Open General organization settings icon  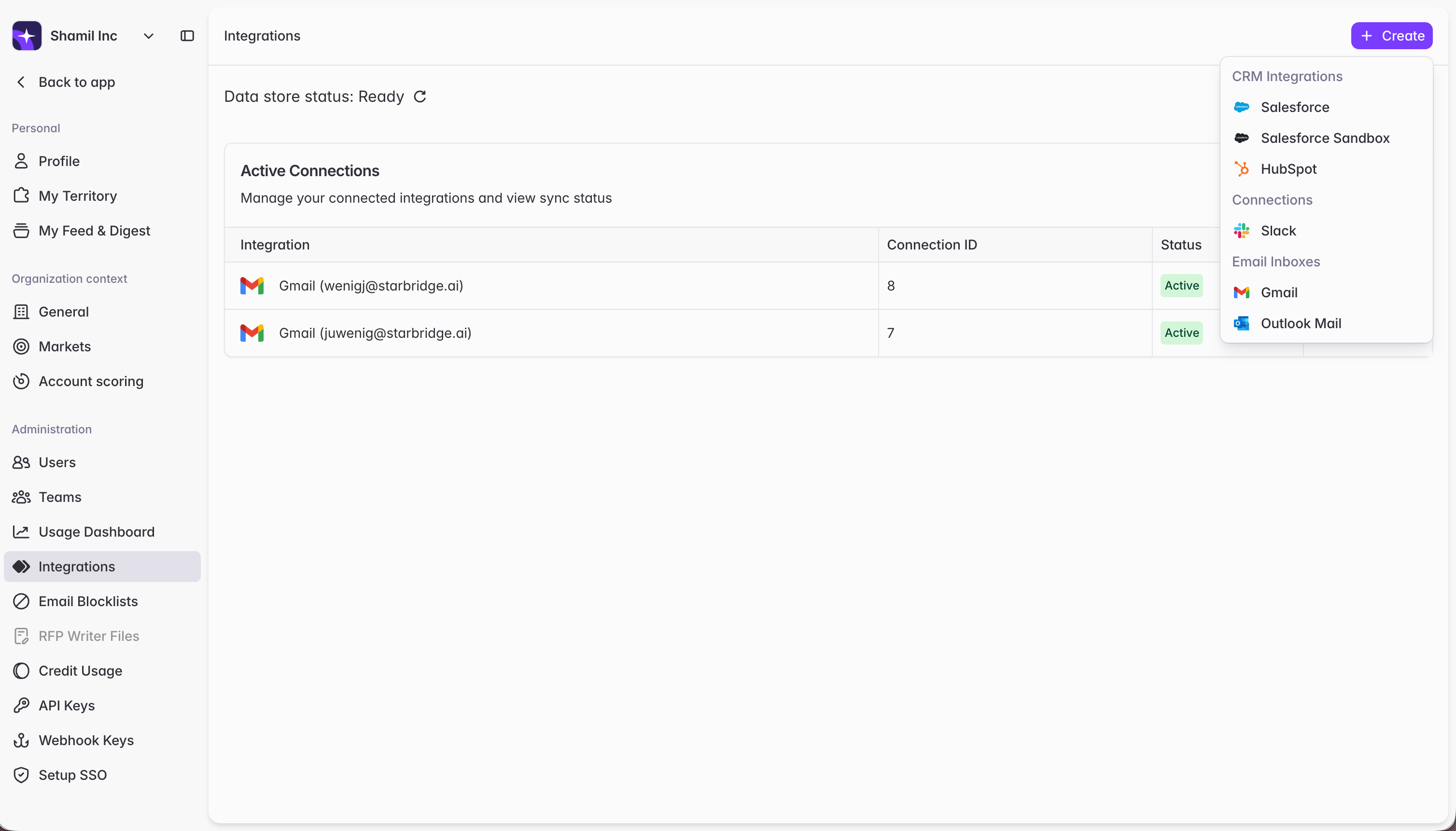point(21,312)
